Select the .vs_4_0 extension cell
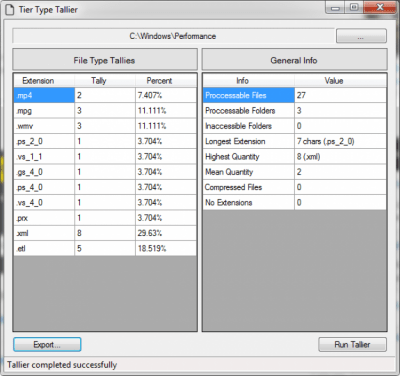 click(44, 203)
